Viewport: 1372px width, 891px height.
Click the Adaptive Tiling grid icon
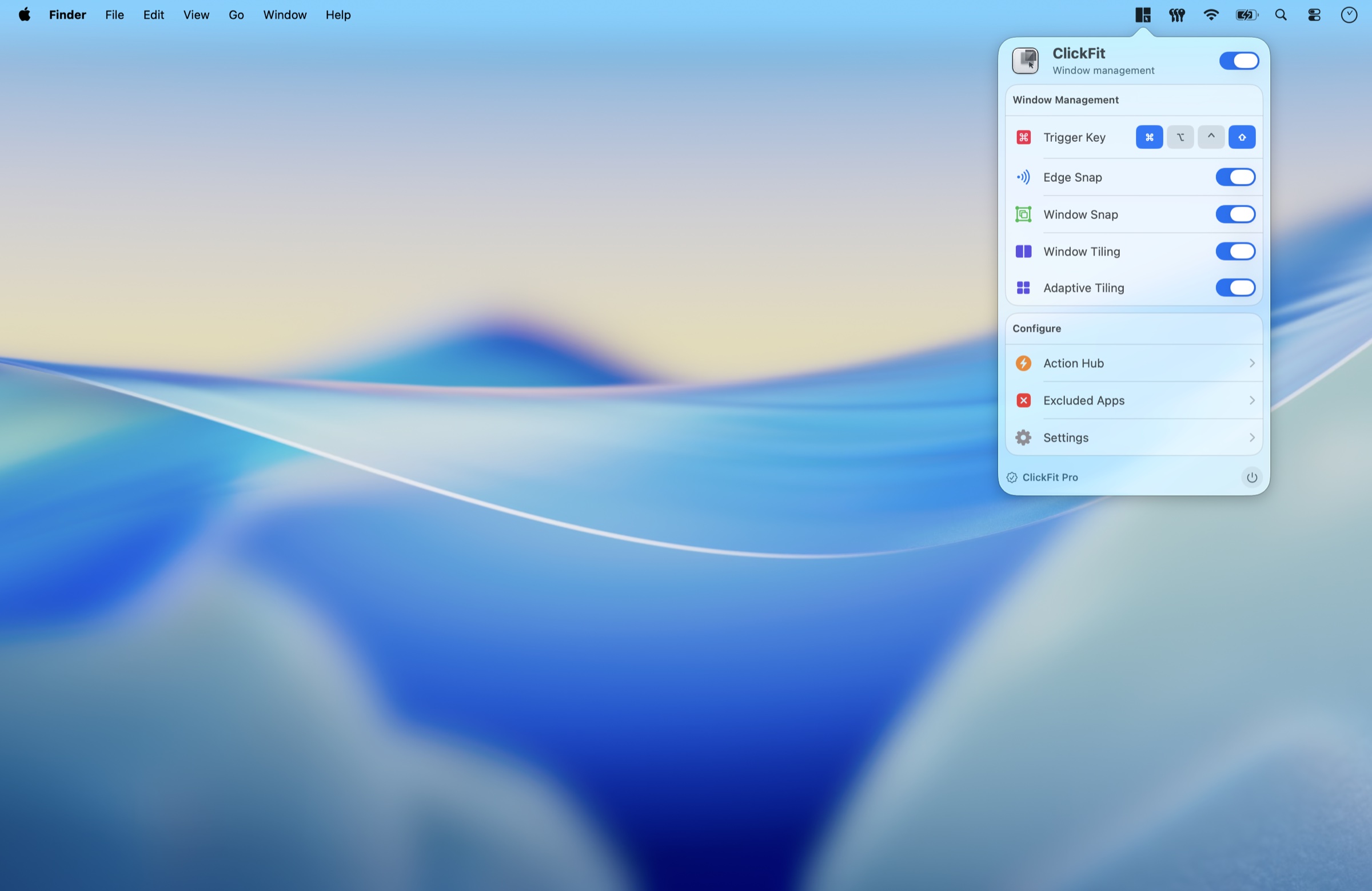tap(1023, 288)
